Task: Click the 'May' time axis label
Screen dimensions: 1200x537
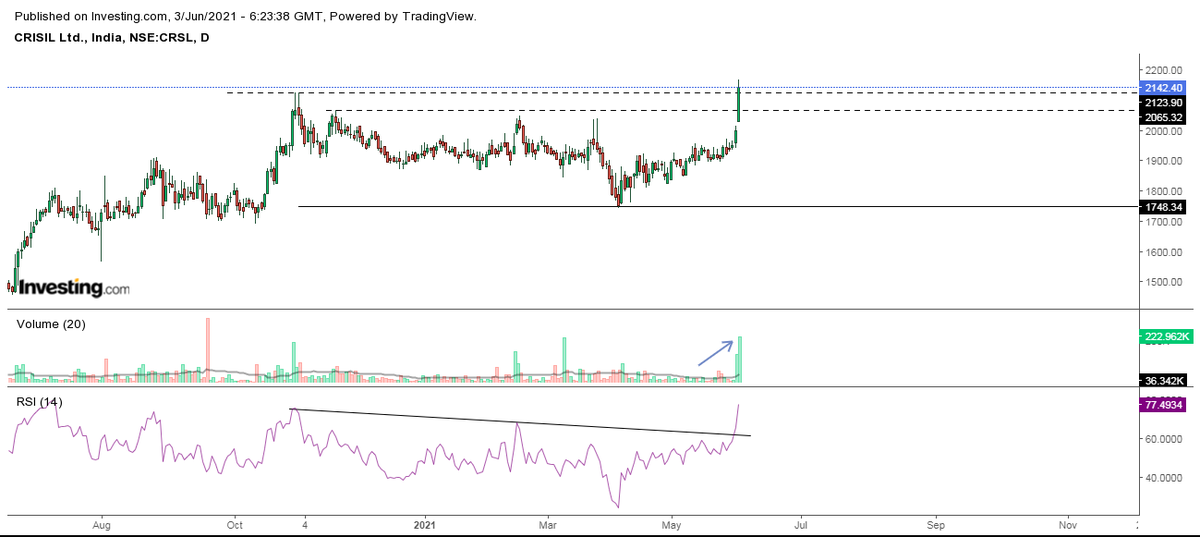Action: pos(673,523)
